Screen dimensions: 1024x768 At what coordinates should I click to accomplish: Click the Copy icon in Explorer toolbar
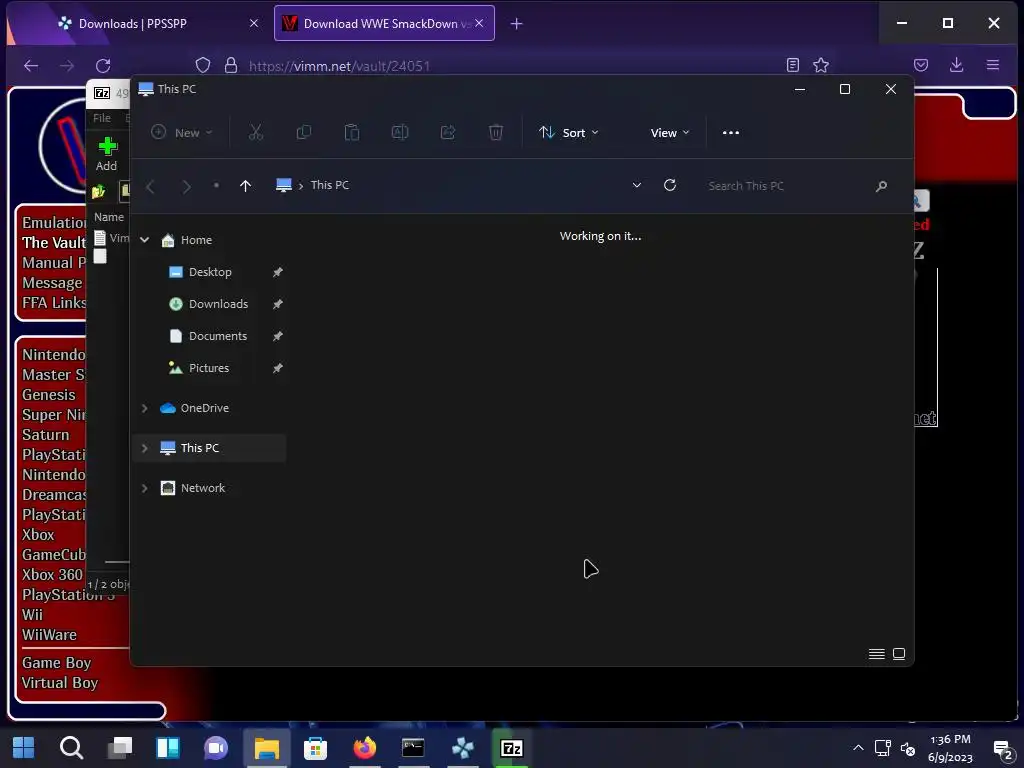304,133
